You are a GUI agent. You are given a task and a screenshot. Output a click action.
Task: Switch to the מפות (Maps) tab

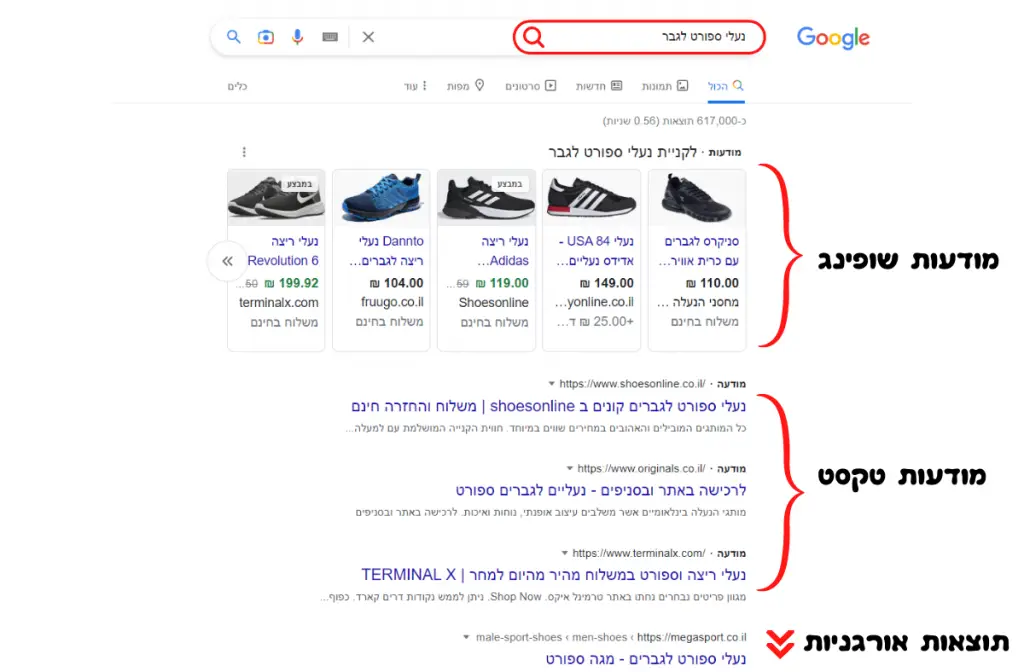click(x=466, y=86)
